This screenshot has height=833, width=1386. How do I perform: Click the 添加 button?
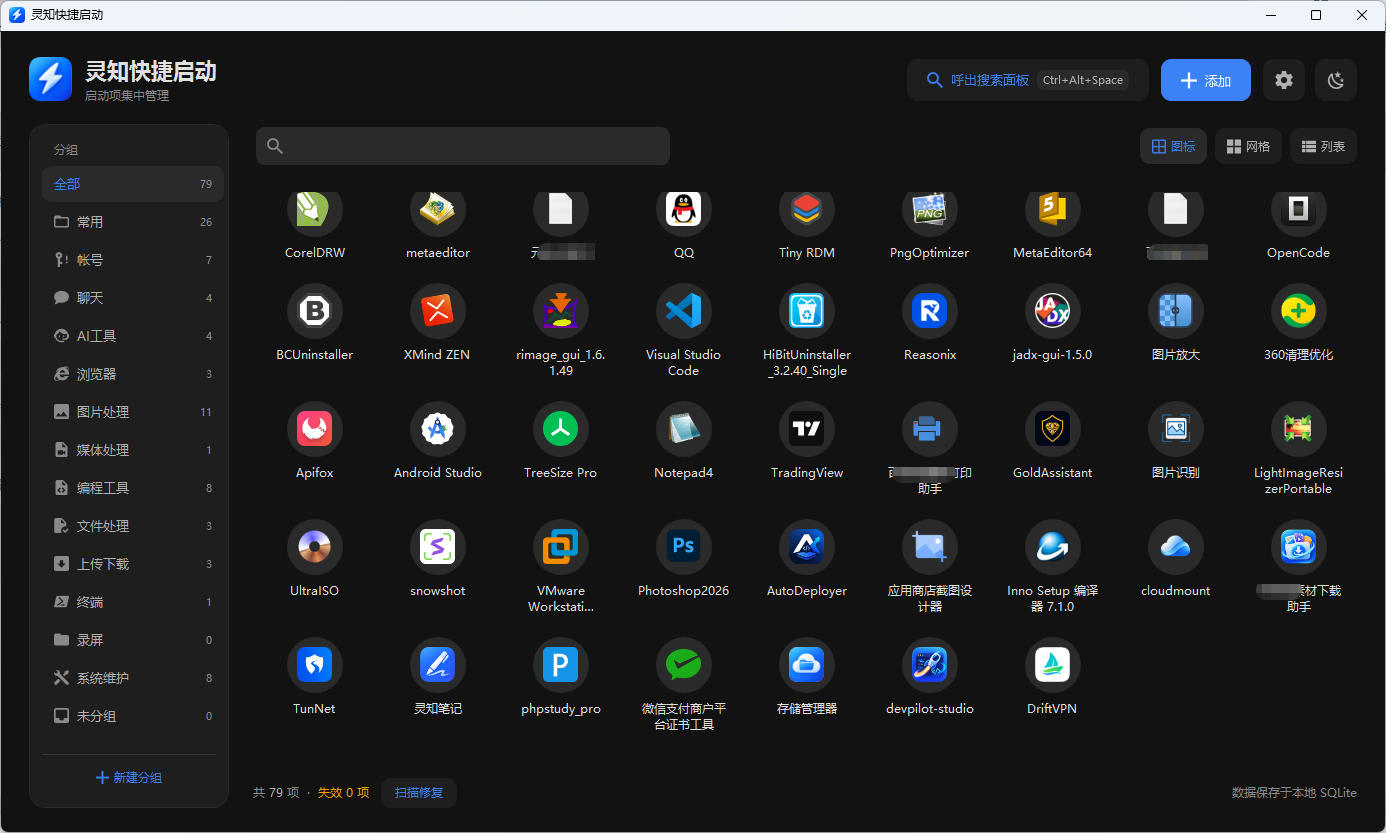1206,80
